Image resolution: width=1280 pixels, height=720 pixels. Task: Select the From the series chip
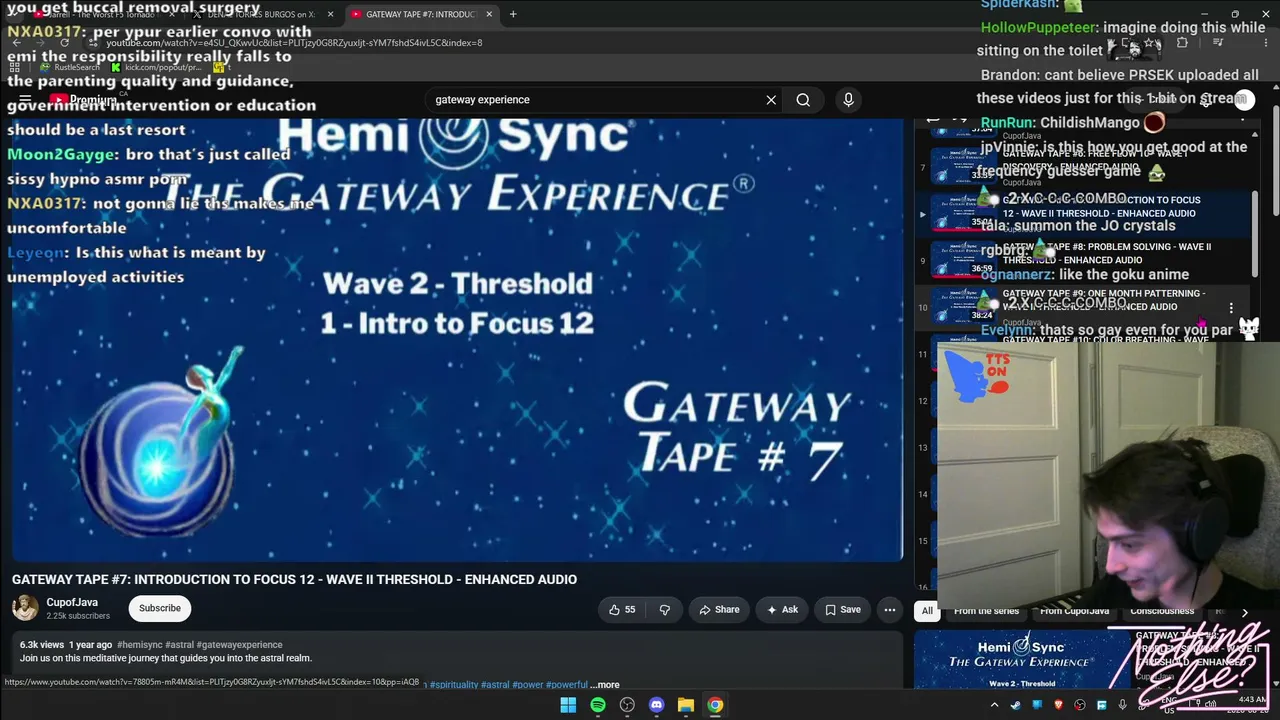(986, 611)
